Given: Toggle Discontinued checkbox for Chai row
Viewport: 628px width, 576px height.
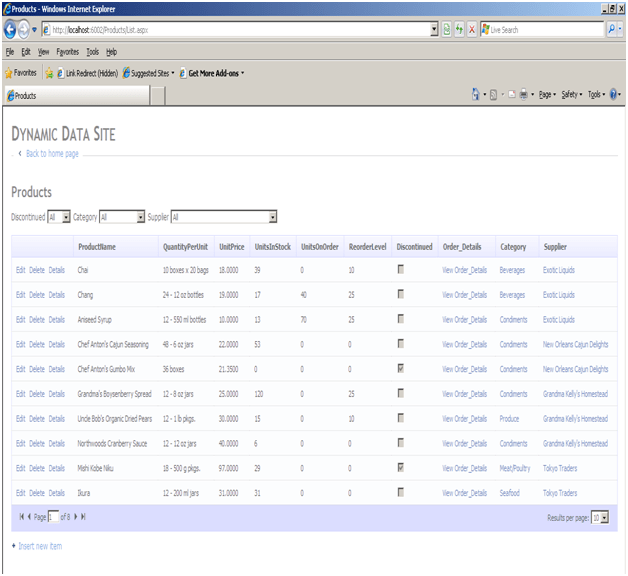Looking at the screenshot, I should pos(401,270).
